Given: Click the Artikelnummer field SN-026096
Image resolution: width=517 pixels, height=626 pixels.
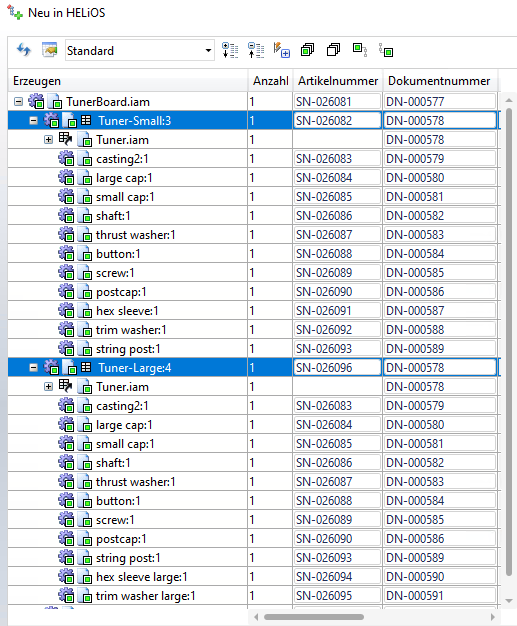Looking at the screenshot, I should (337, 368).
